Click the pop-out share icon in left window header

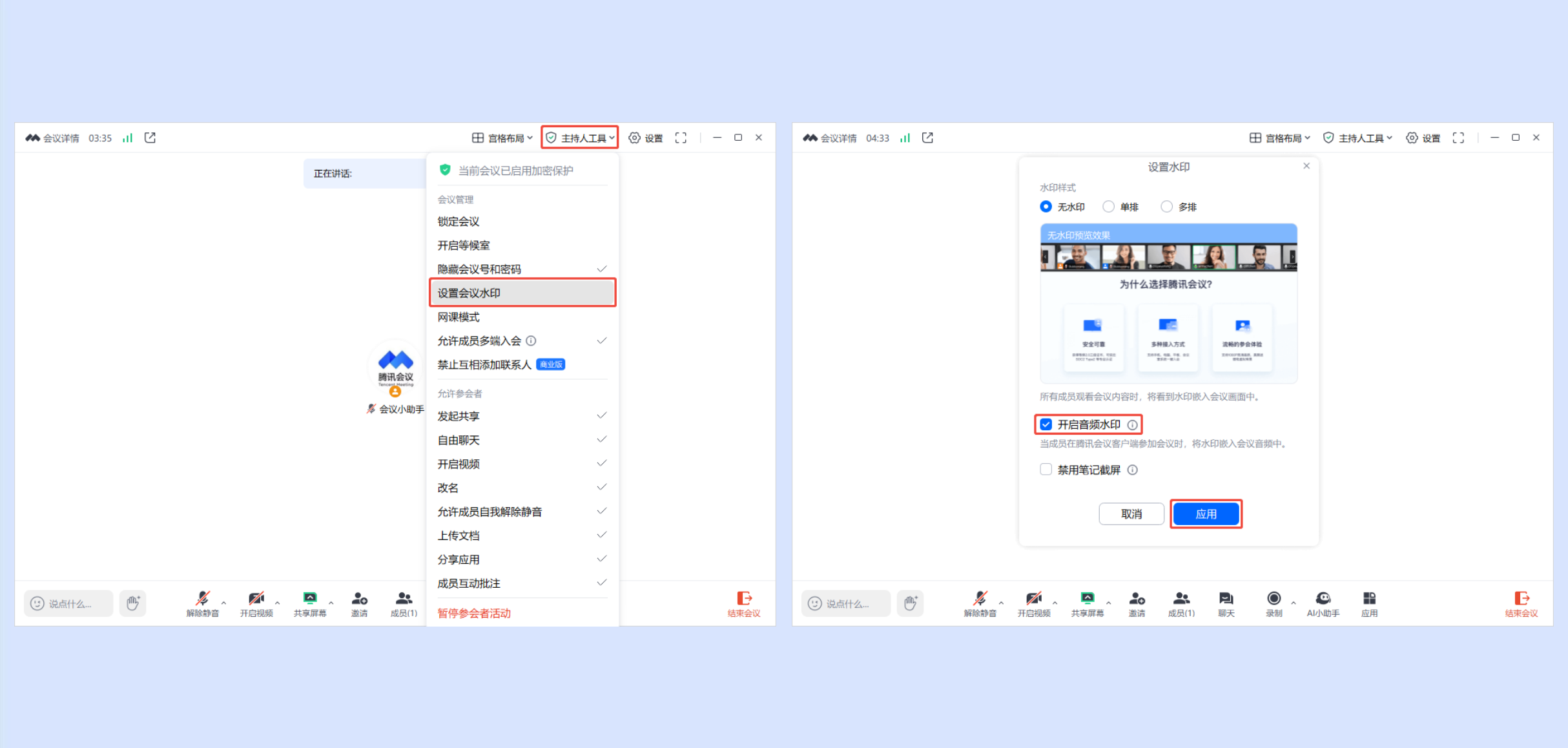click(x=150, y=138)
